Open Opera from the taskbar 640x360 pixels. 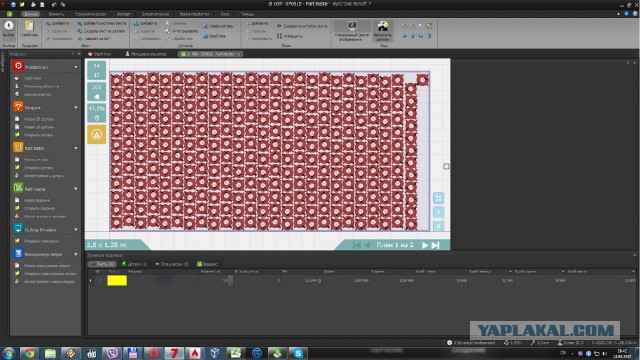(x=153, y=353)
